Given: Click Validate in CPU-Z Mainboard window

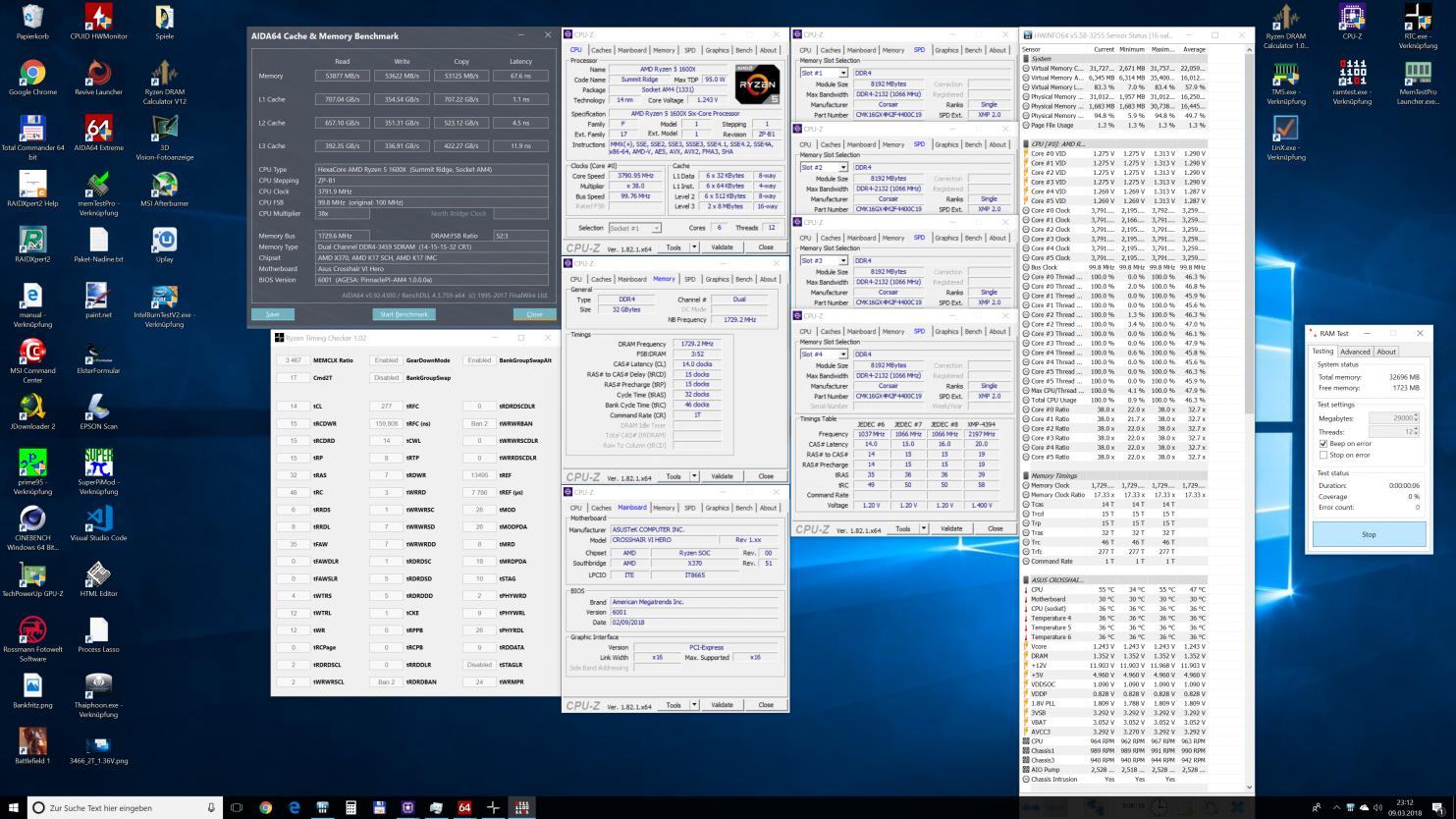Looking at the screenshot, I should [722, 705].
